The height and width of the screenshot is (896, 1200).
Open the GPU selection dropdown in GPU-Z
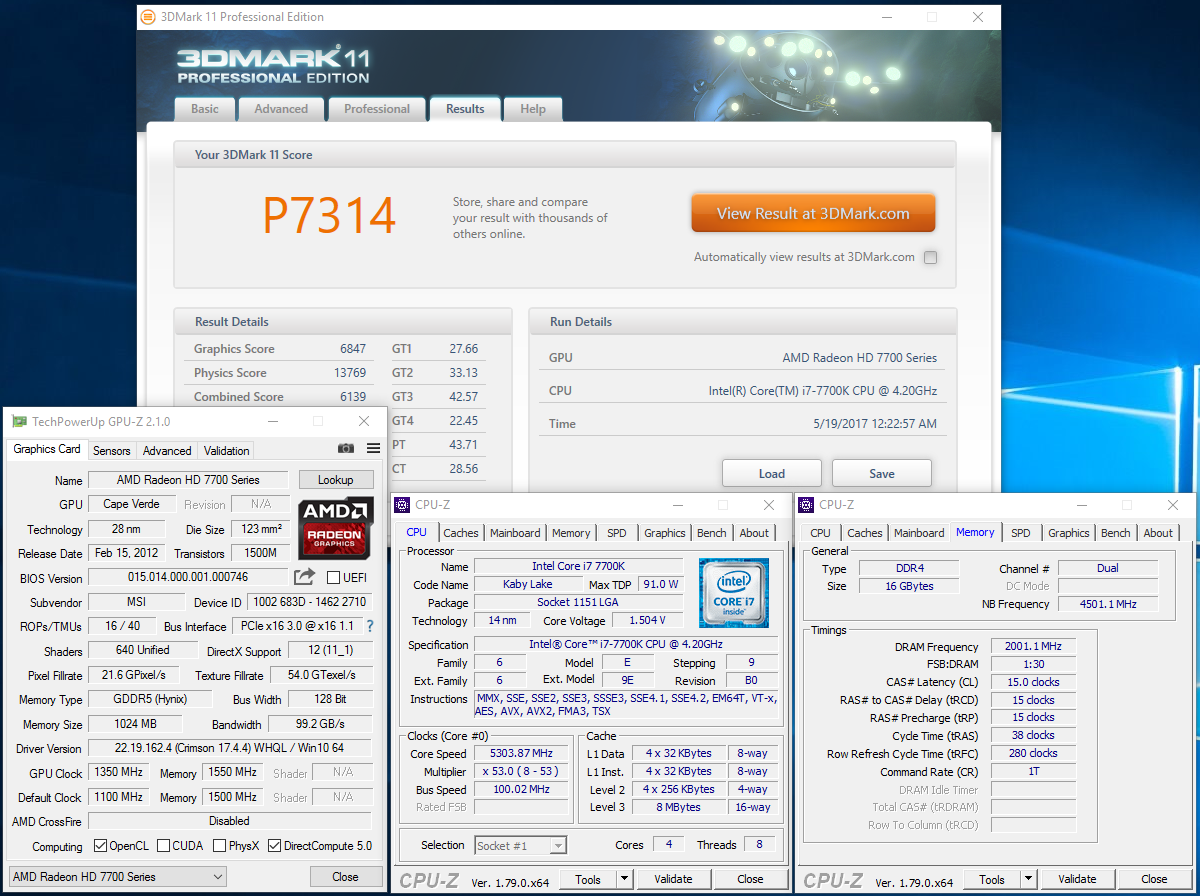[117, 877]
